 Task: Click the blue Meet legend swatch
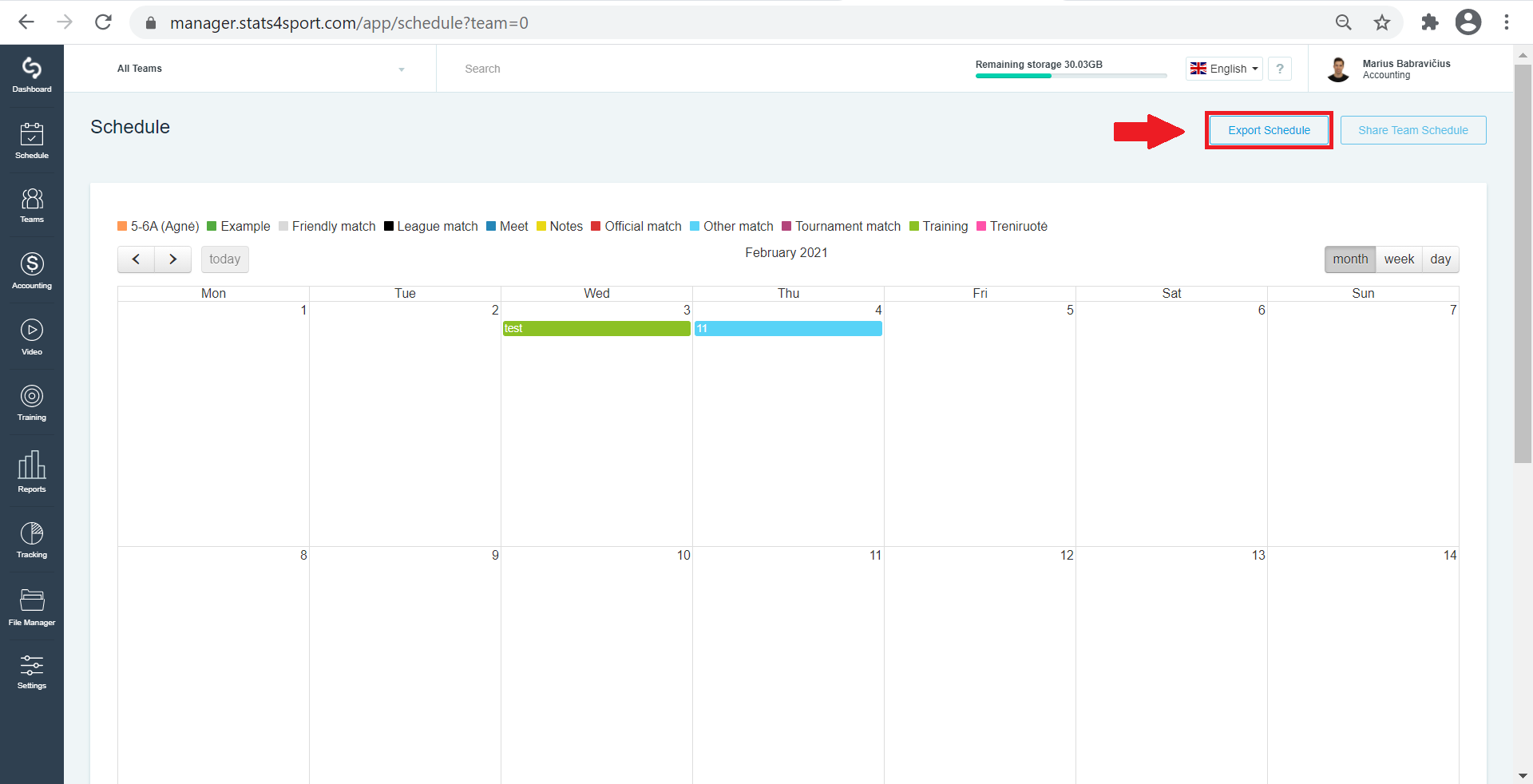491,226
